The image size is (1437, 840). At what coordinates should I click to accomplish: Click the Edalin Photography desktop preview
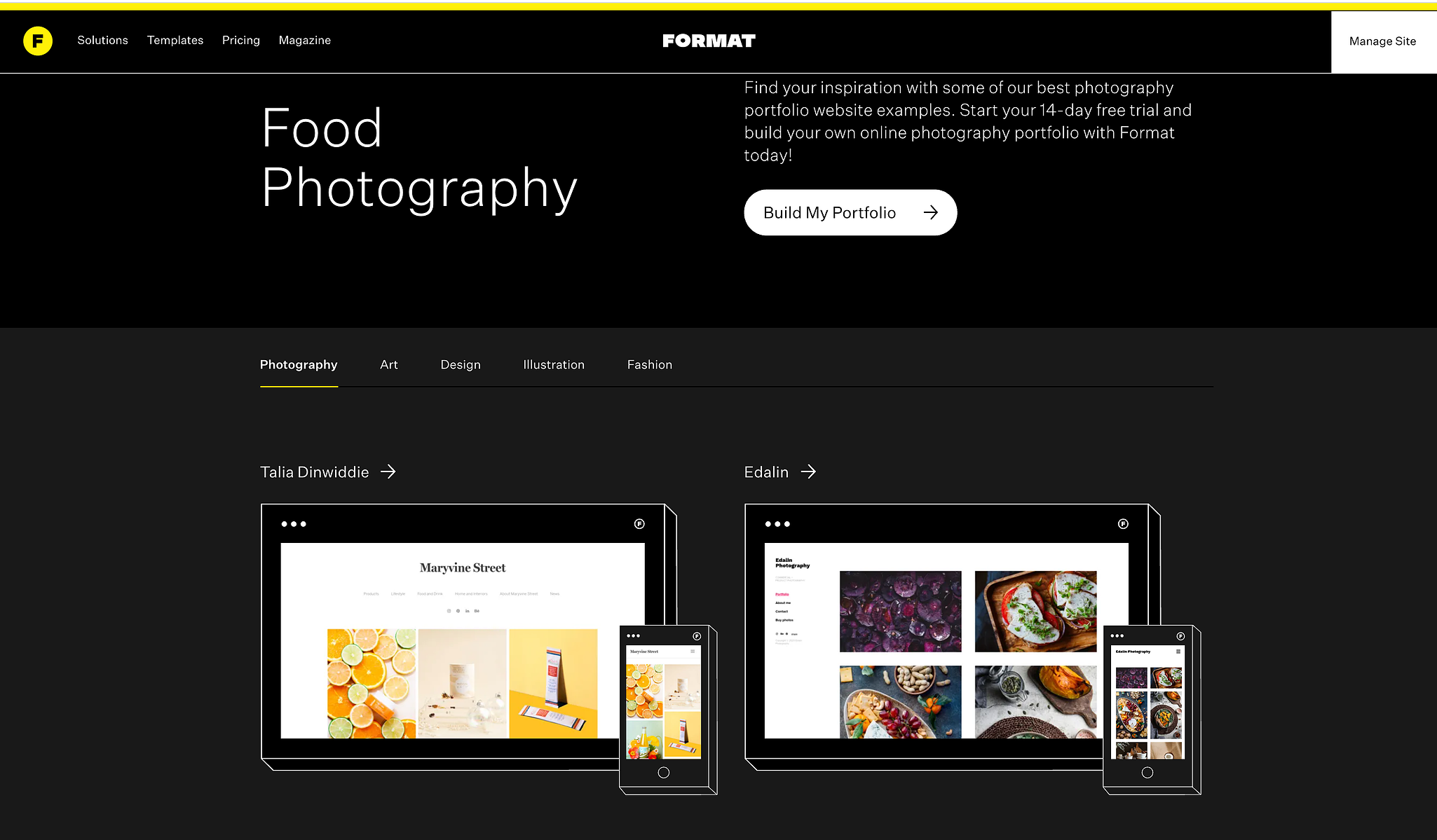946,640
